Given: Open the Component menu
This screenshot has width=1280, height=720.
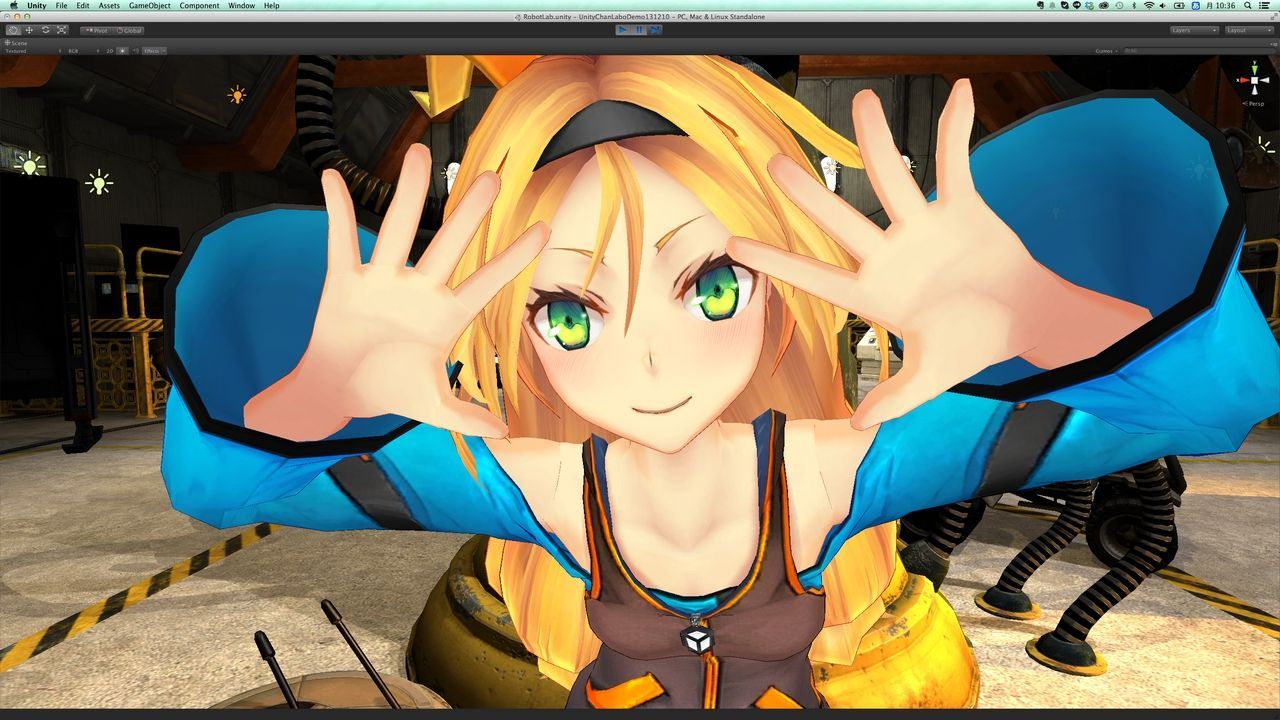Looking at the screenshot, I should [x=200, y=6].
